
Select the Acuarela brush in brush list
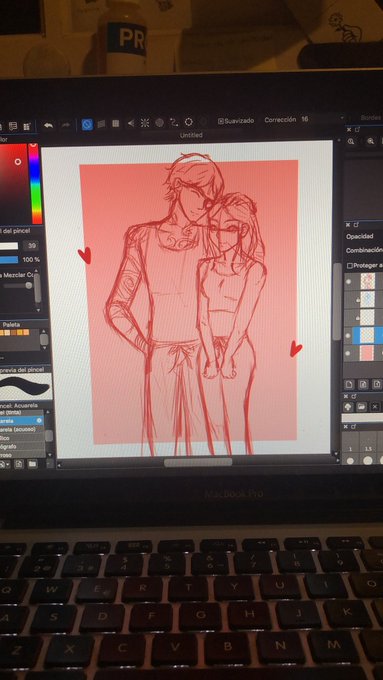[21, 421]
